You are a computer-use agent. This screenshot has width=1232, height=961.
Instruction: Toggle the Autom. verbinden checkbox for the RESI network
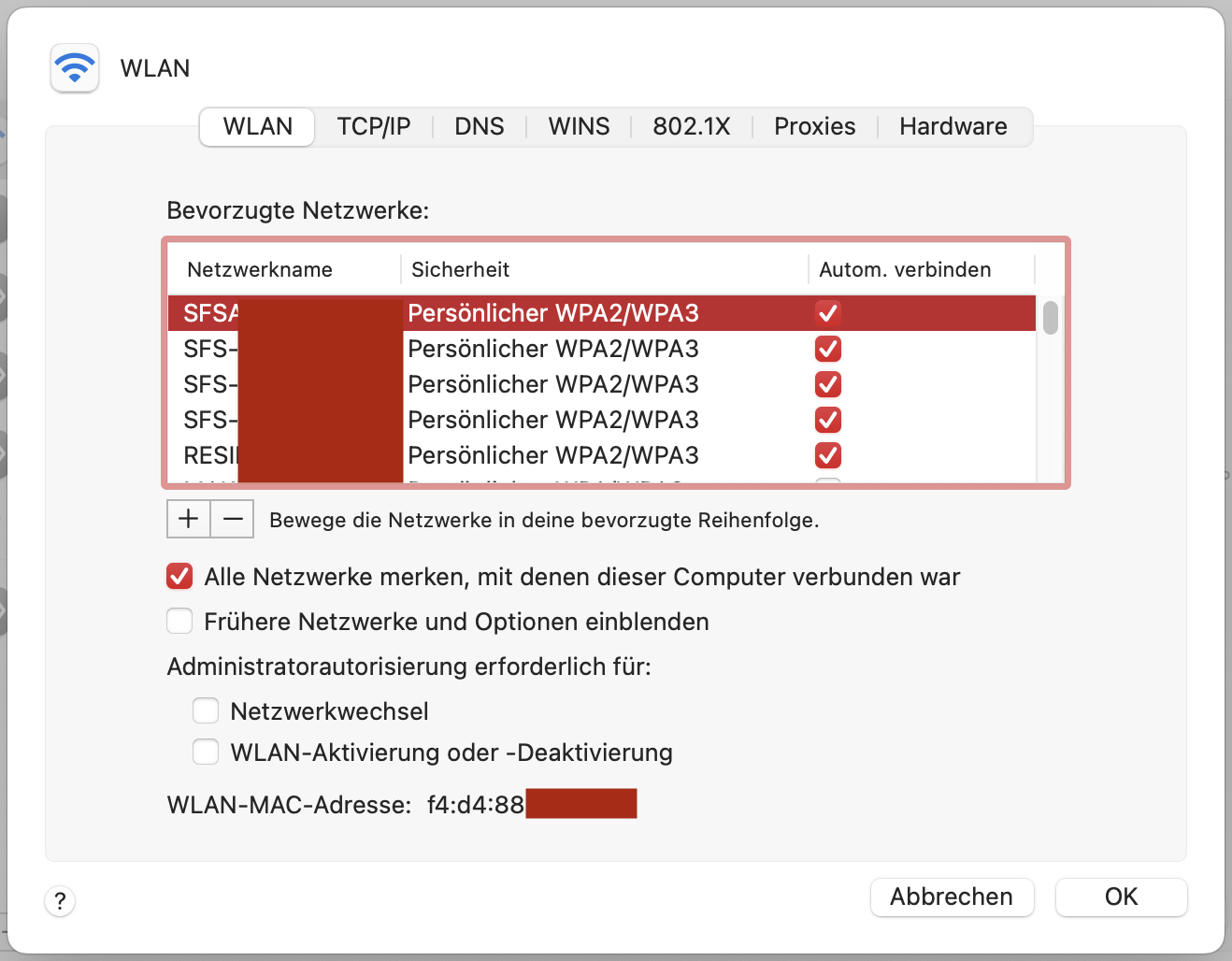827,455
